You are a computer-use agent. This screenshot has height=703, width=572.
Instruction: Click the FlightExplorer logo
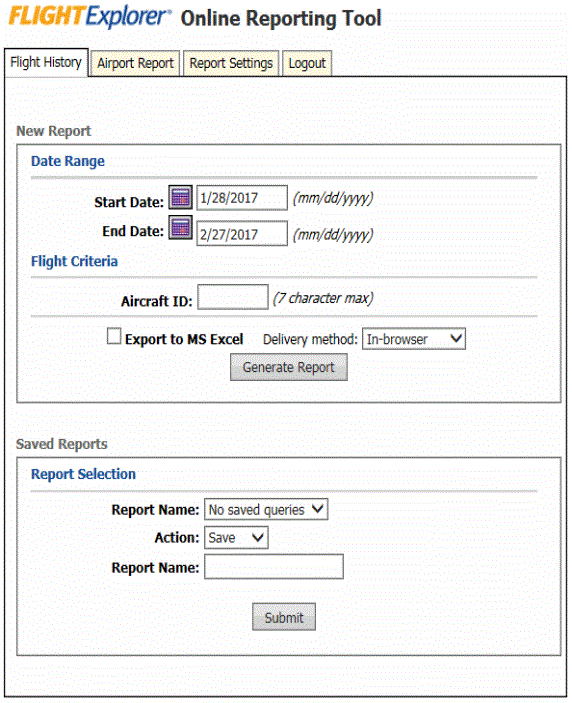(90, 17)
